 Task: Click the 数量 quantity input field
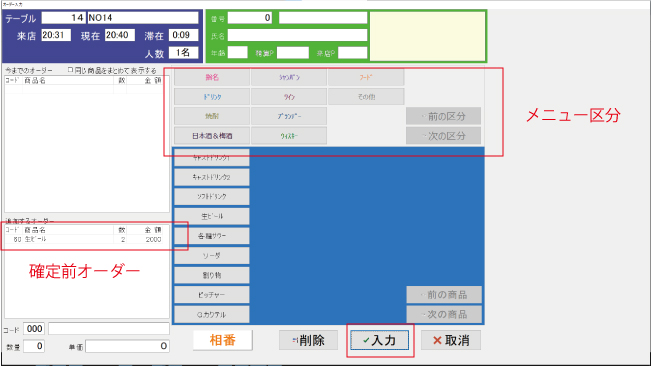tap(34, 346)
